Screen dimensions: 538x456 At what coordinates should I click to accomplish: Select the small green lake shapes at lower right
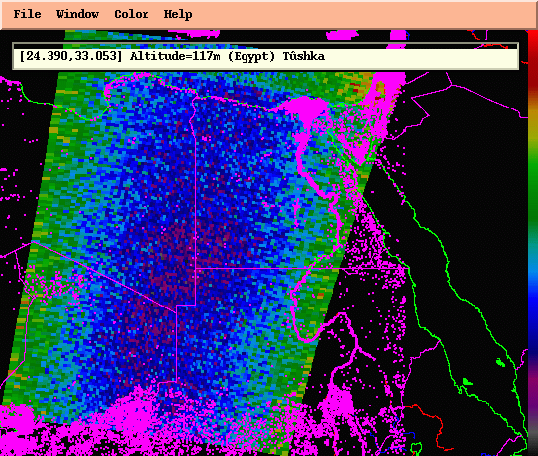click(482, 372)
